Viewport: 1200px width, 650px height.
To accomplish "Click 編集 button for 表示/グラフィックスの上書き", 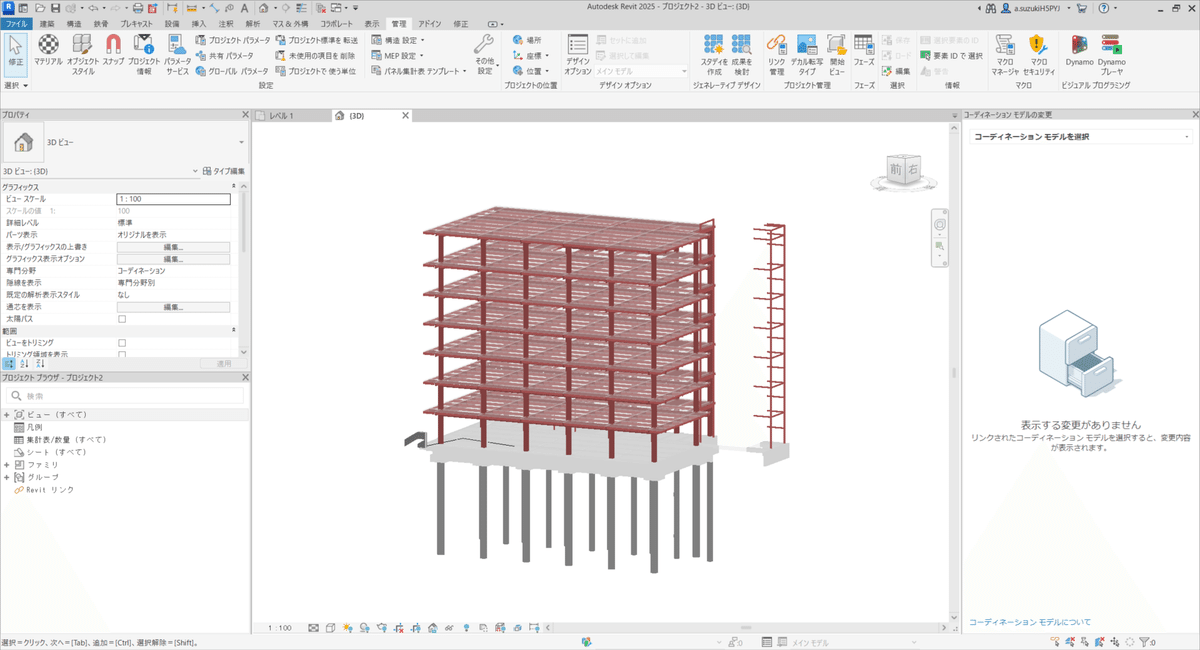I will click(x=173, y=247).
